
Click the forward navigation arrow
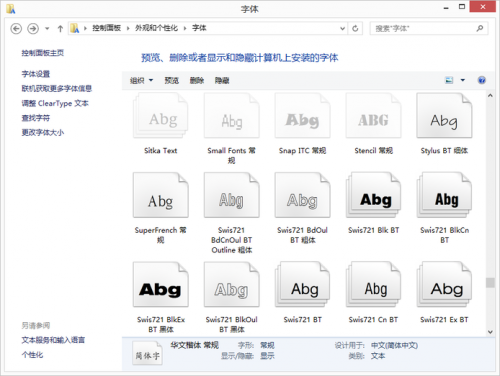(x=33, y=29)
